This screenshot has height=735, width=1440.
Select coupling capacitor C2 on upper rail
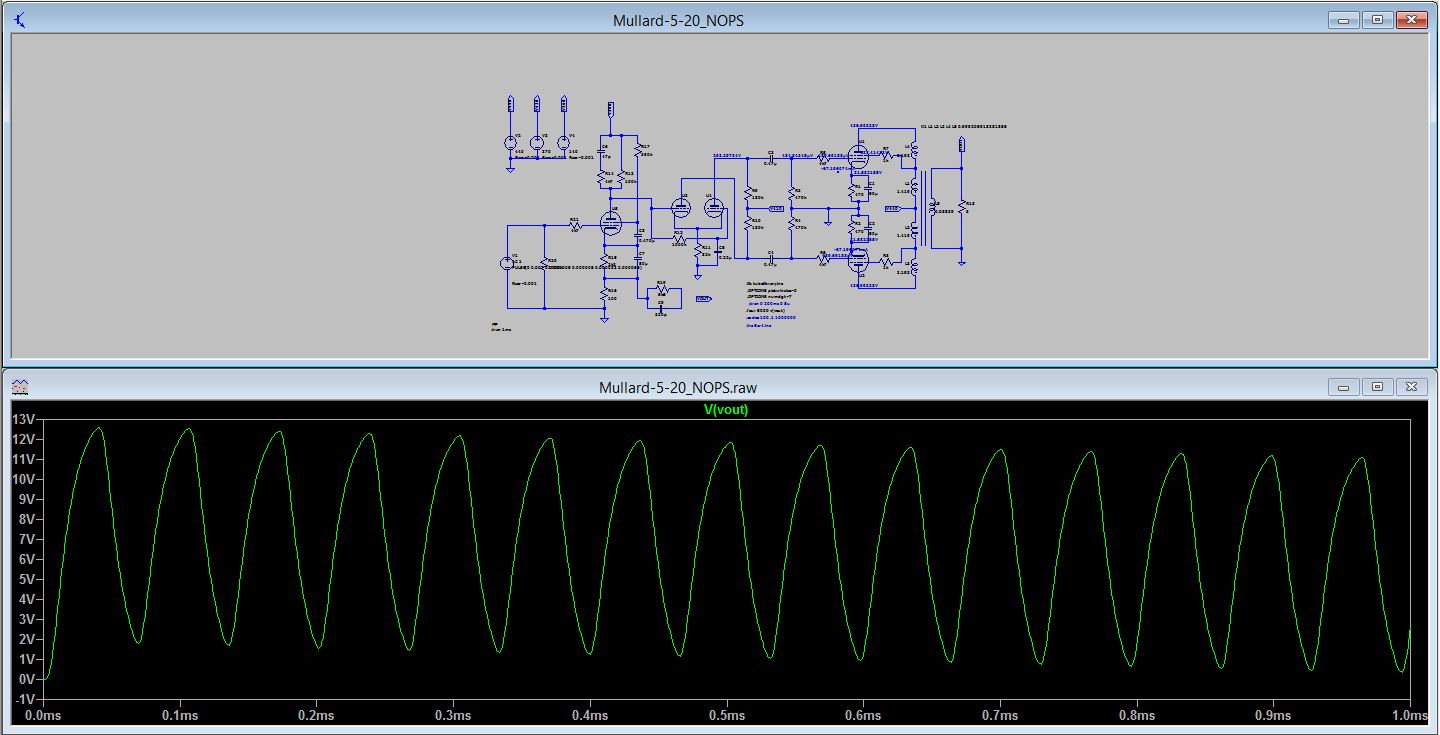771,158
